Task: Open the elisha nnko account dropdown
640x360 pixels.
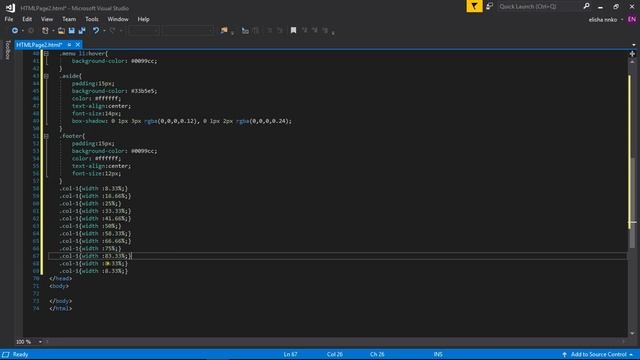Action: 622,20
